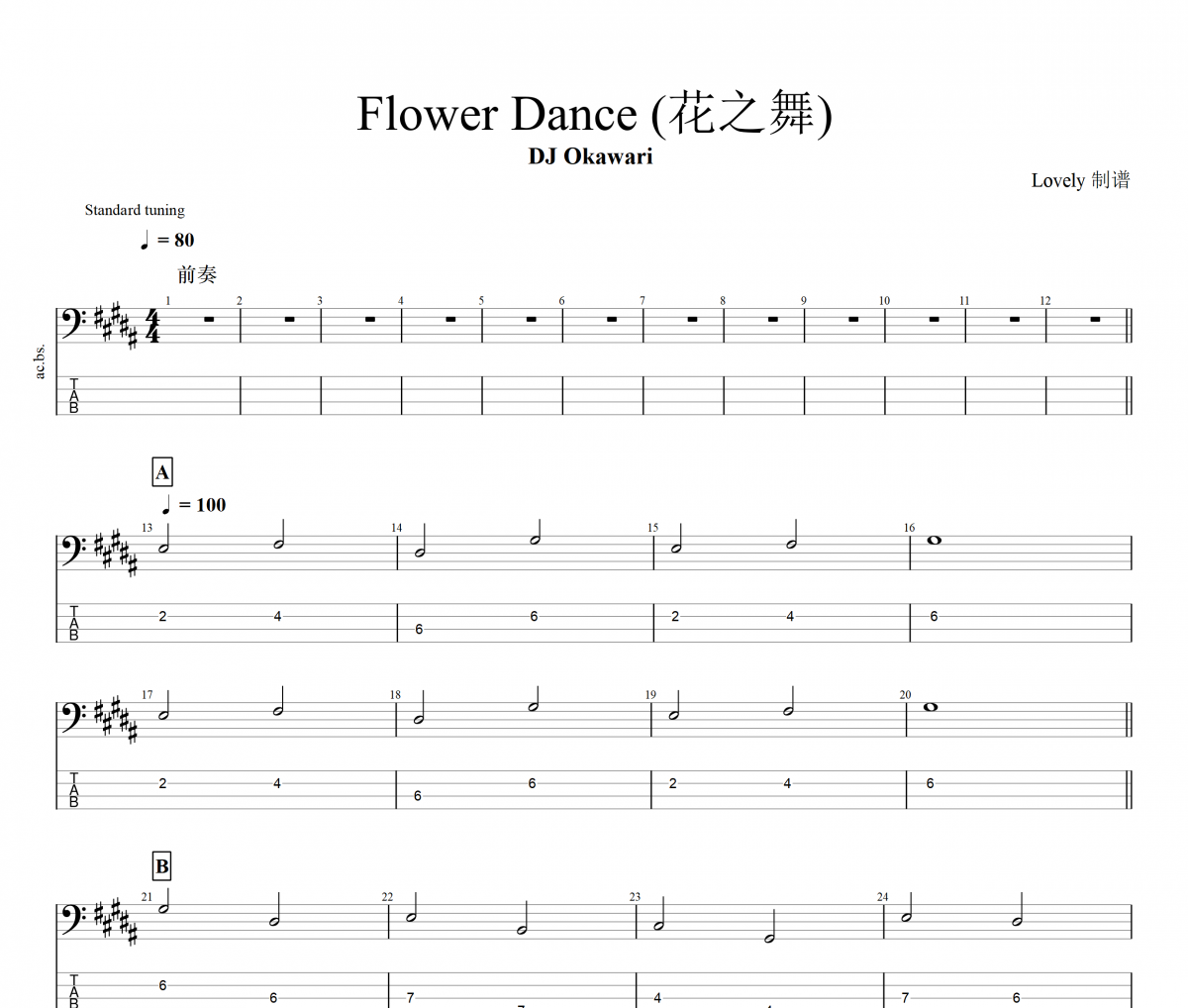Click the bass clef on the first staff
Screen dimensions: 1188x1008
tap(74, 323)
